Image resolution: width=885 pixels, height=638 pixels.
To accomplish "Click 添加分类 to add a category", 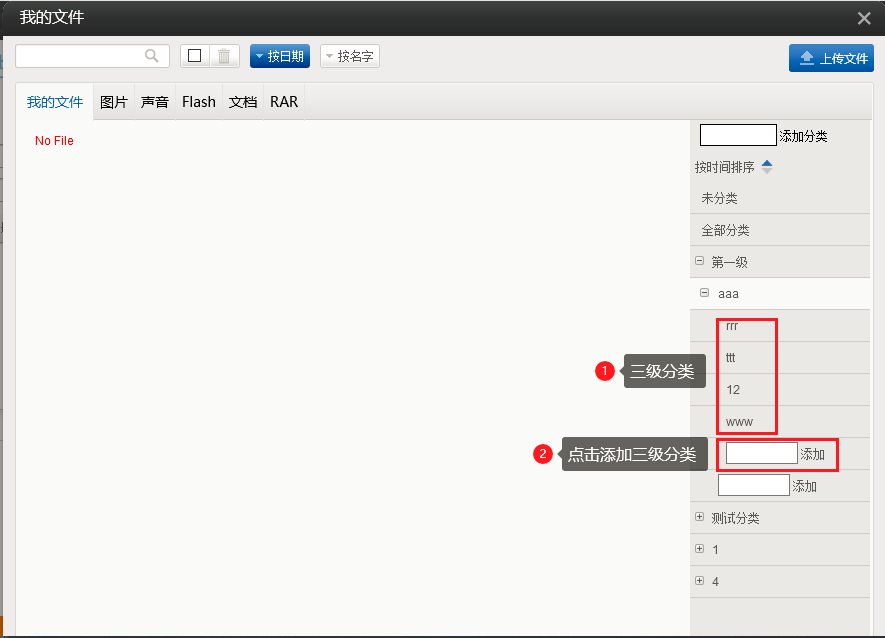I will (803, 136).
